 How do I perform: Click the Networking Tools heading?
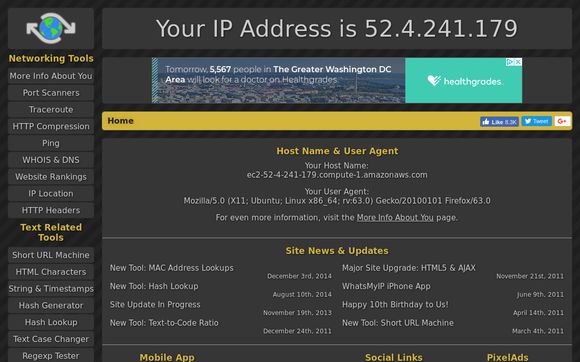(x=51, y=58)
